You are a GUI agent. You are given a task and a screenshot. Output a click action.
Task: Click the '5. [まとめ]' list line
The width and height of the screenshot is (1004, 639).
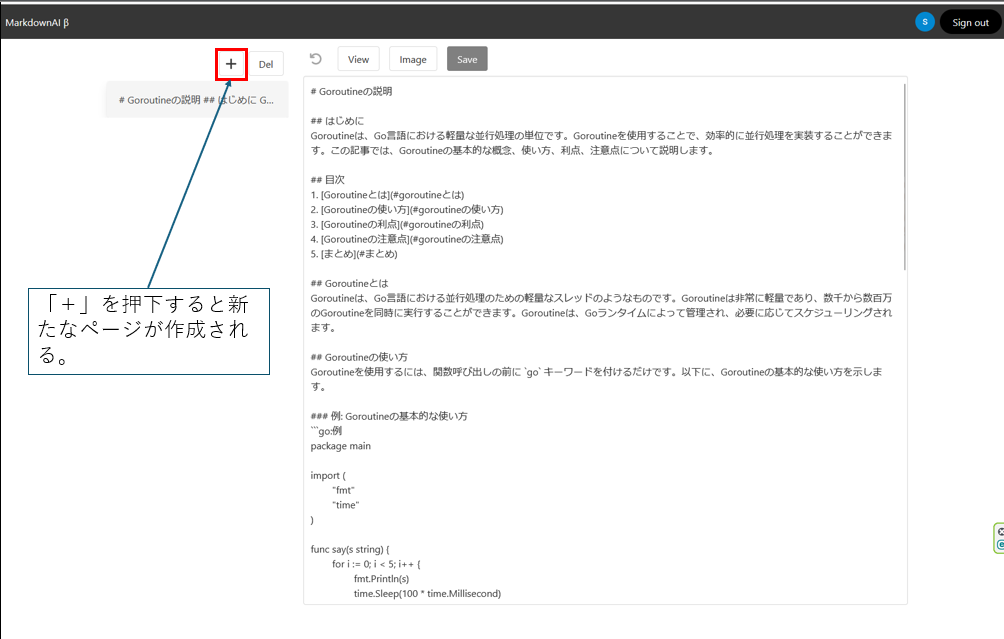pyautogui.click(x=354, y=254)
